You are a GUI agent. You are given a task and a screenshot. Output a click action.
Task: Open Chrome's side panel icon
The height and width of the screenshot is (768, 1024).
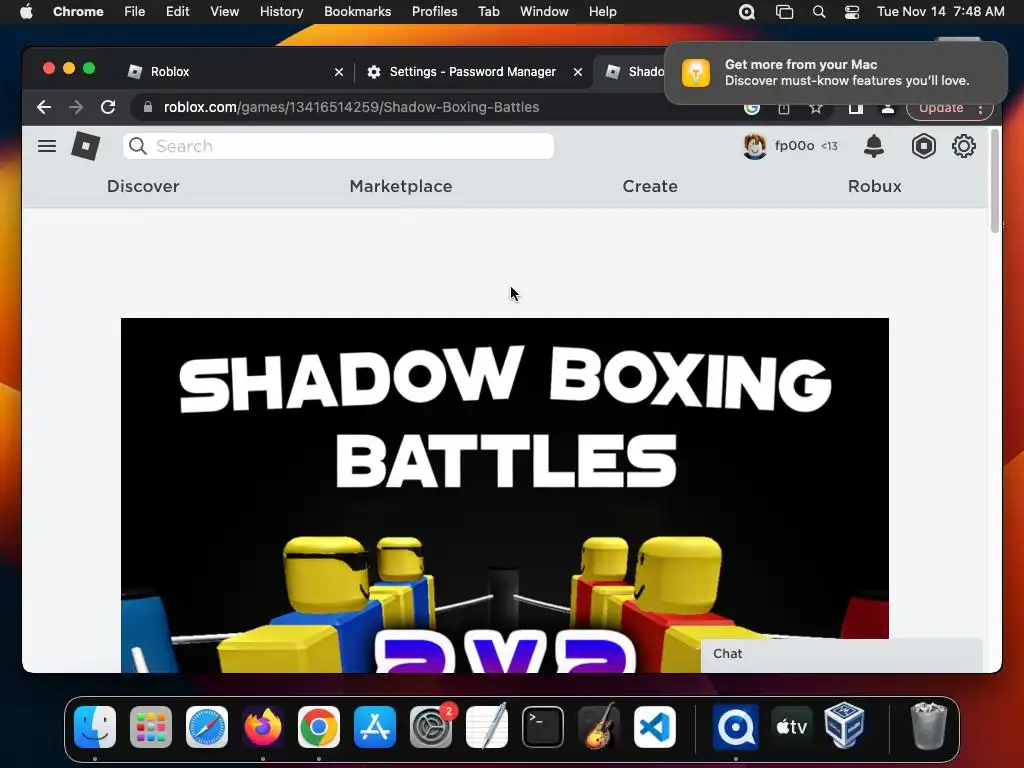(x=855, y=108)
